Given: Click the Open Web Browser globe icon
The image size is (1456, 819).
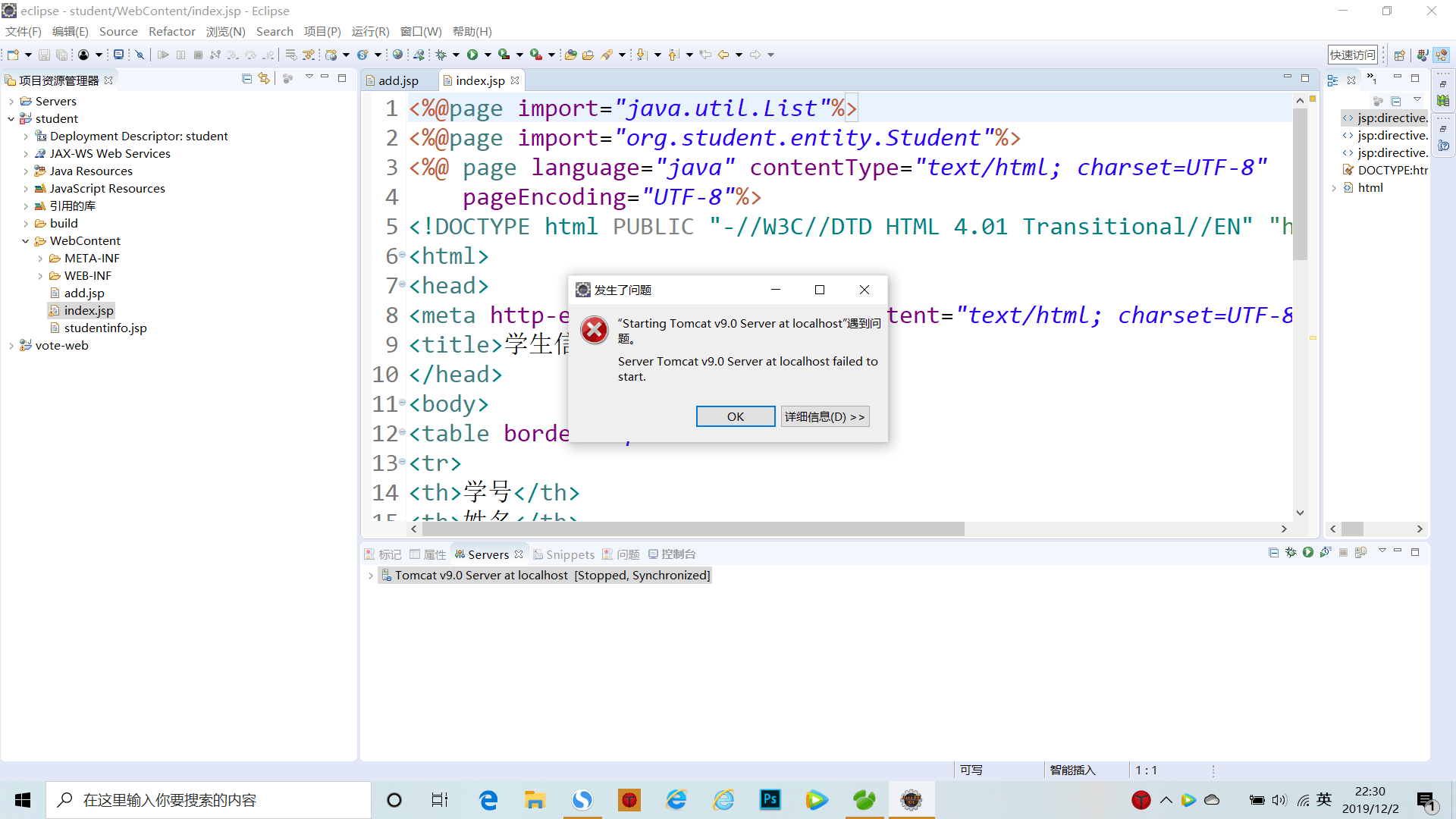Looking at the screenshot, I should pyautogui.click(x=397, y=55).
